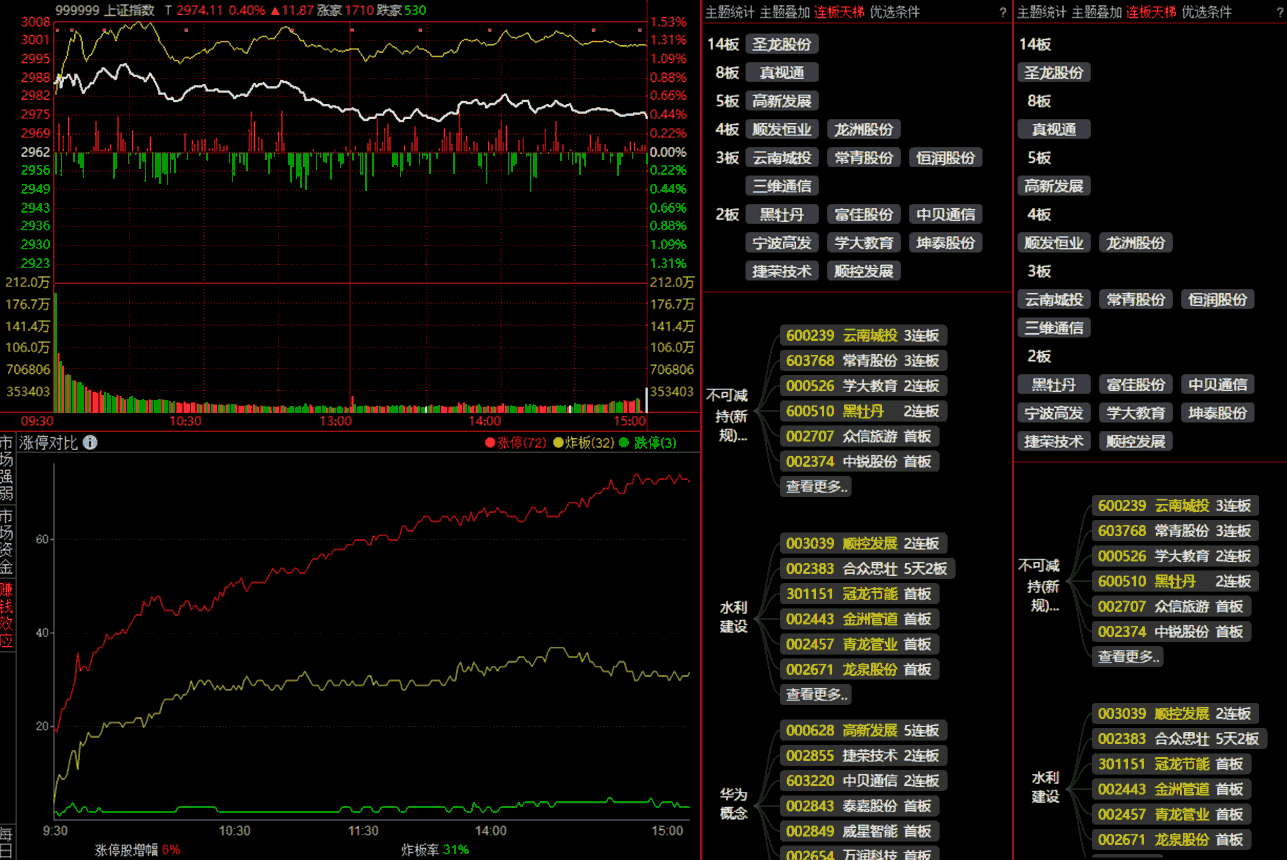This screenshot has height=860, width=1287.
Task: Click 三维通信 button in middle panel
Action: (x=782, y=185)
